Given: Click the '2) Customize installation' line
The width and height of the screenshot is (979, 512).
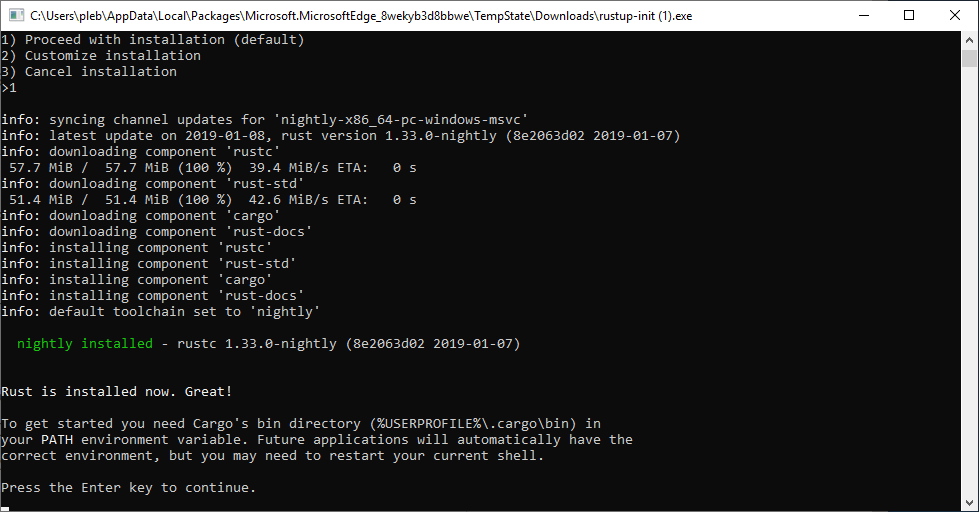Looking at the screenshot, I should [101, 56].
